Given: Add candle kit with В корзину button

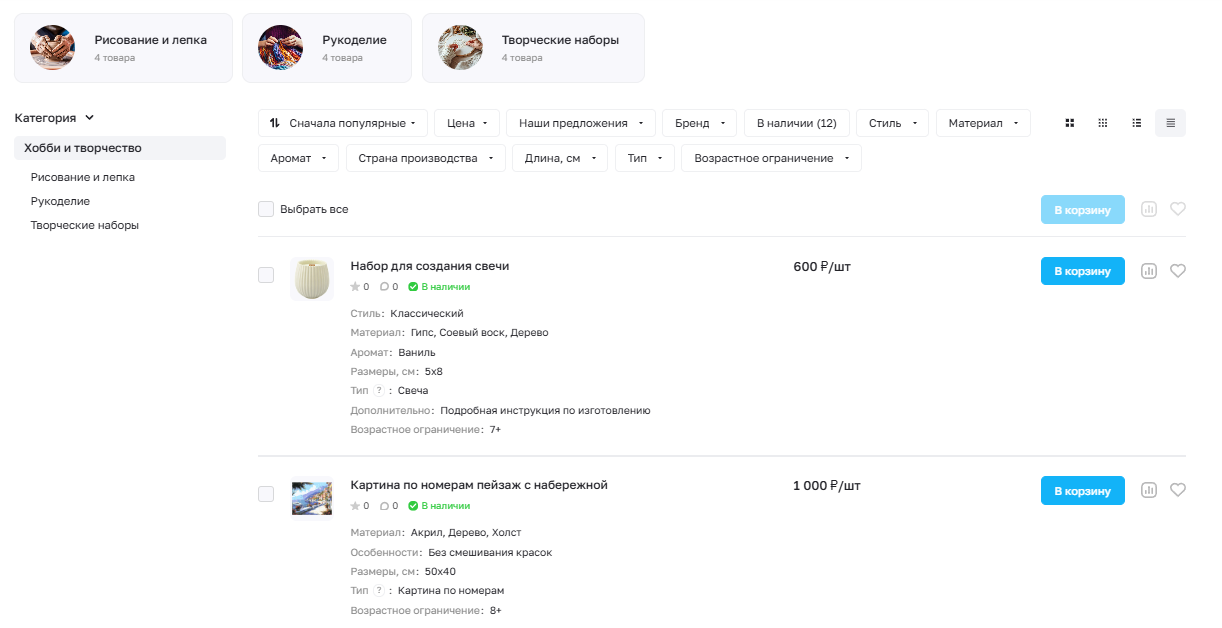Looking at the screenshot, I should coord(1083,271).
